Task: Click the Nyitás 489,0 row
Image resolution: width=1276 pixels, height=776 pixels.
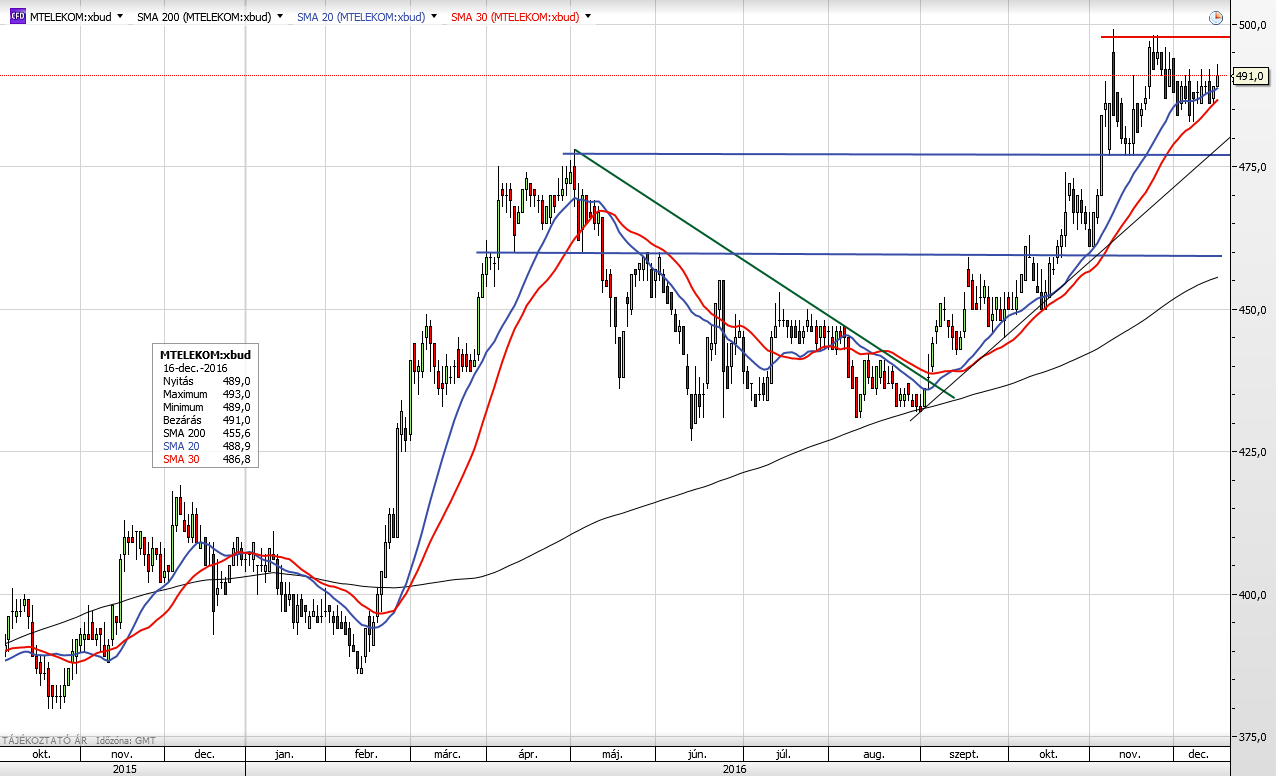Action: 206,381
